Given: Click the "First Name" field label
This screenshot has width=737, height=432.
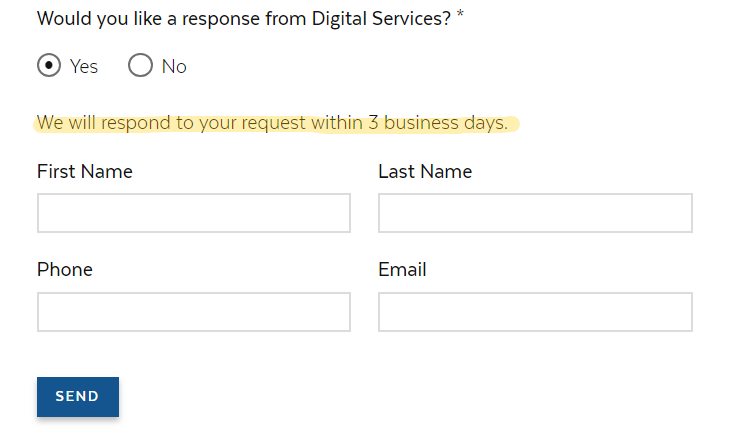Looking at the screenshot, I should point(85,172).
